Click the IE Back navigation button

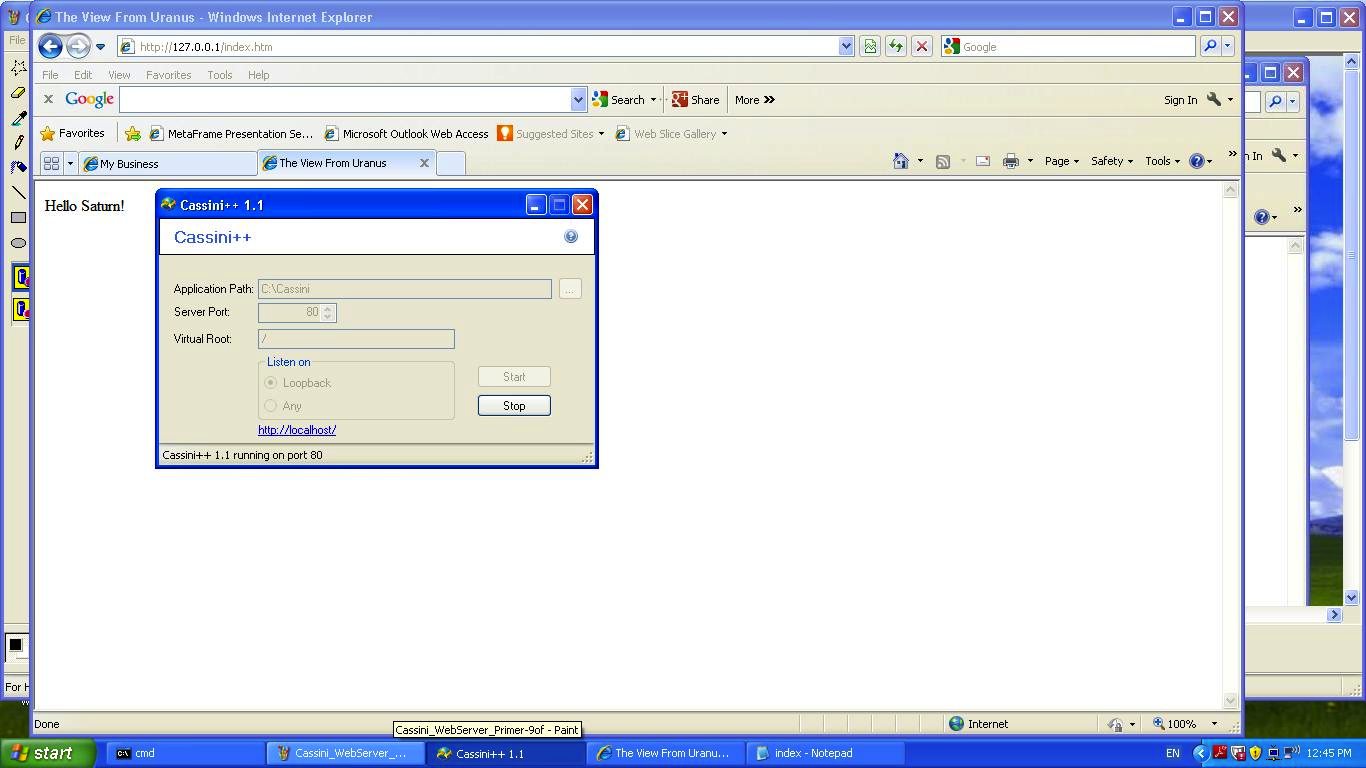pyautogui.click(x=50, y=46)
